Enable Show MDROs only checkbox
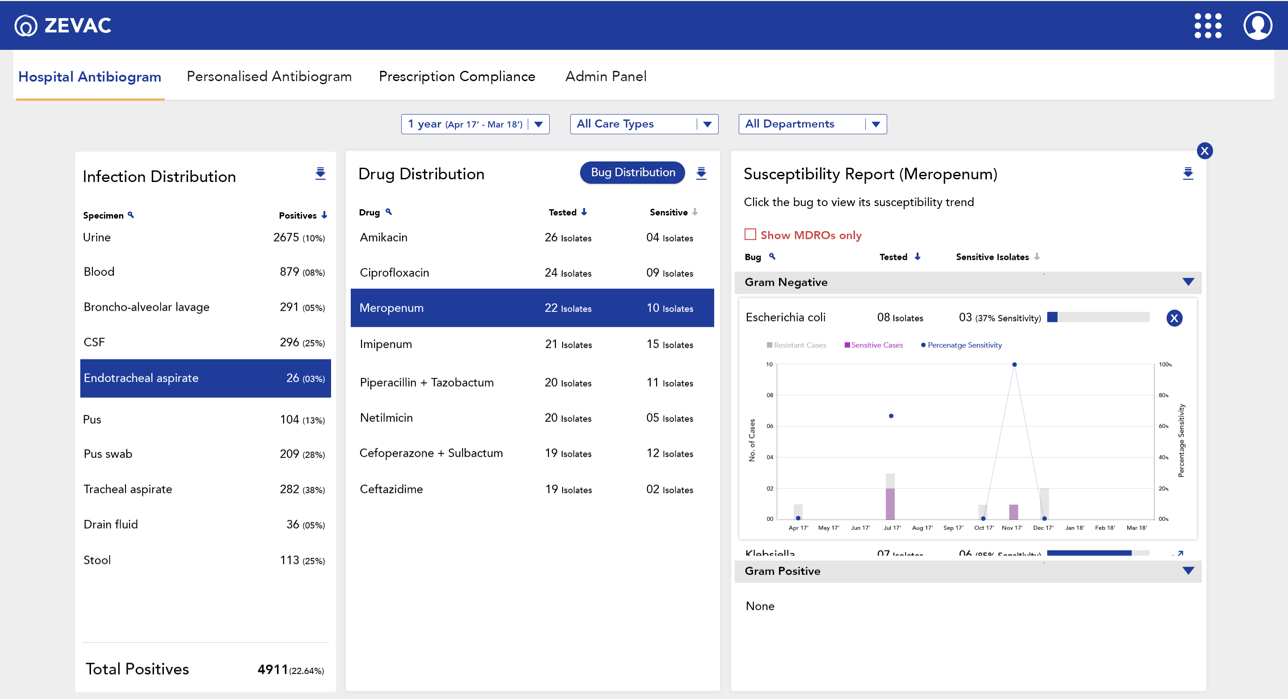1288x699 pixels. (x=750, y=235)
